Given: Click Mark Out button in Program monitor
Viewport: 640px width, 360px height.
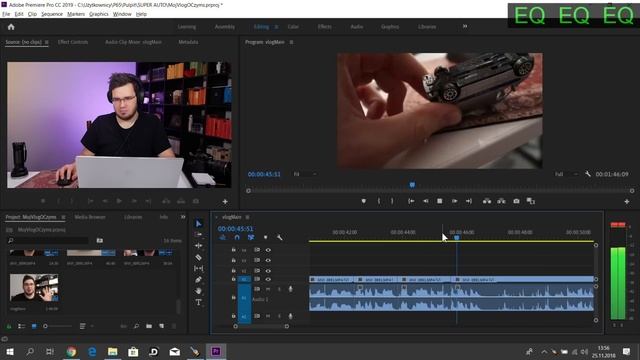Looking at the screenshot, I should [x=392, y=201].
